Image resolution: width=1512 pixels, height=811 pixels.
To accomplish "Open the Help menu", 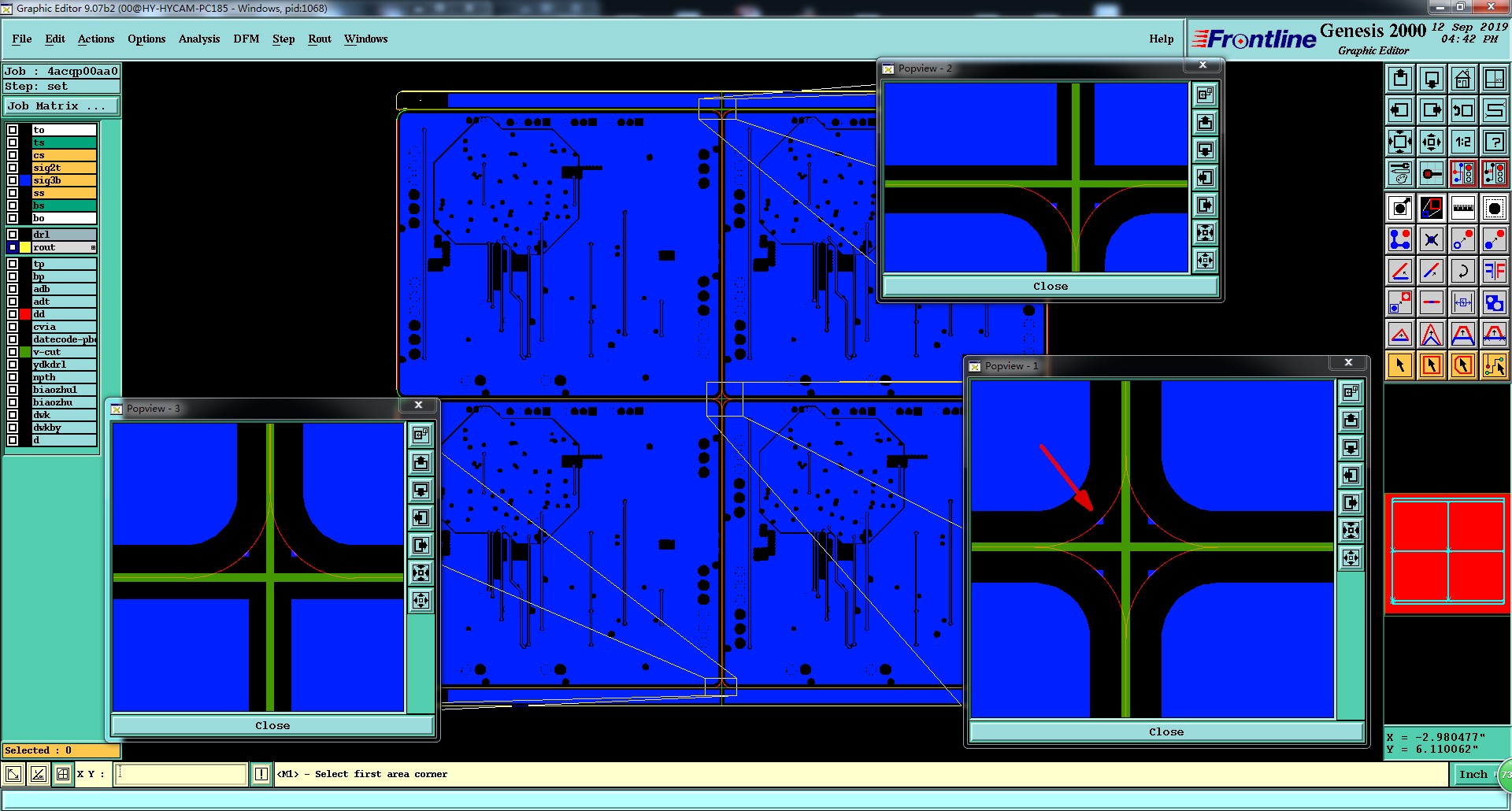I will [1161, 39].
